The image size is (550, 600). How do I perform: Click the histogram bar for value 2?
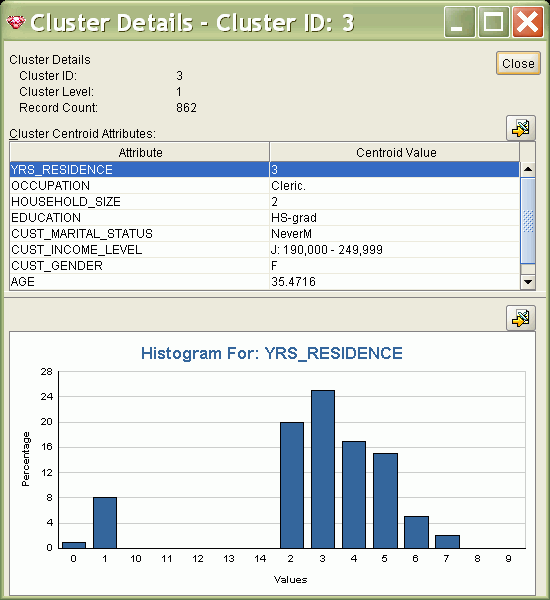coord(292,485)
